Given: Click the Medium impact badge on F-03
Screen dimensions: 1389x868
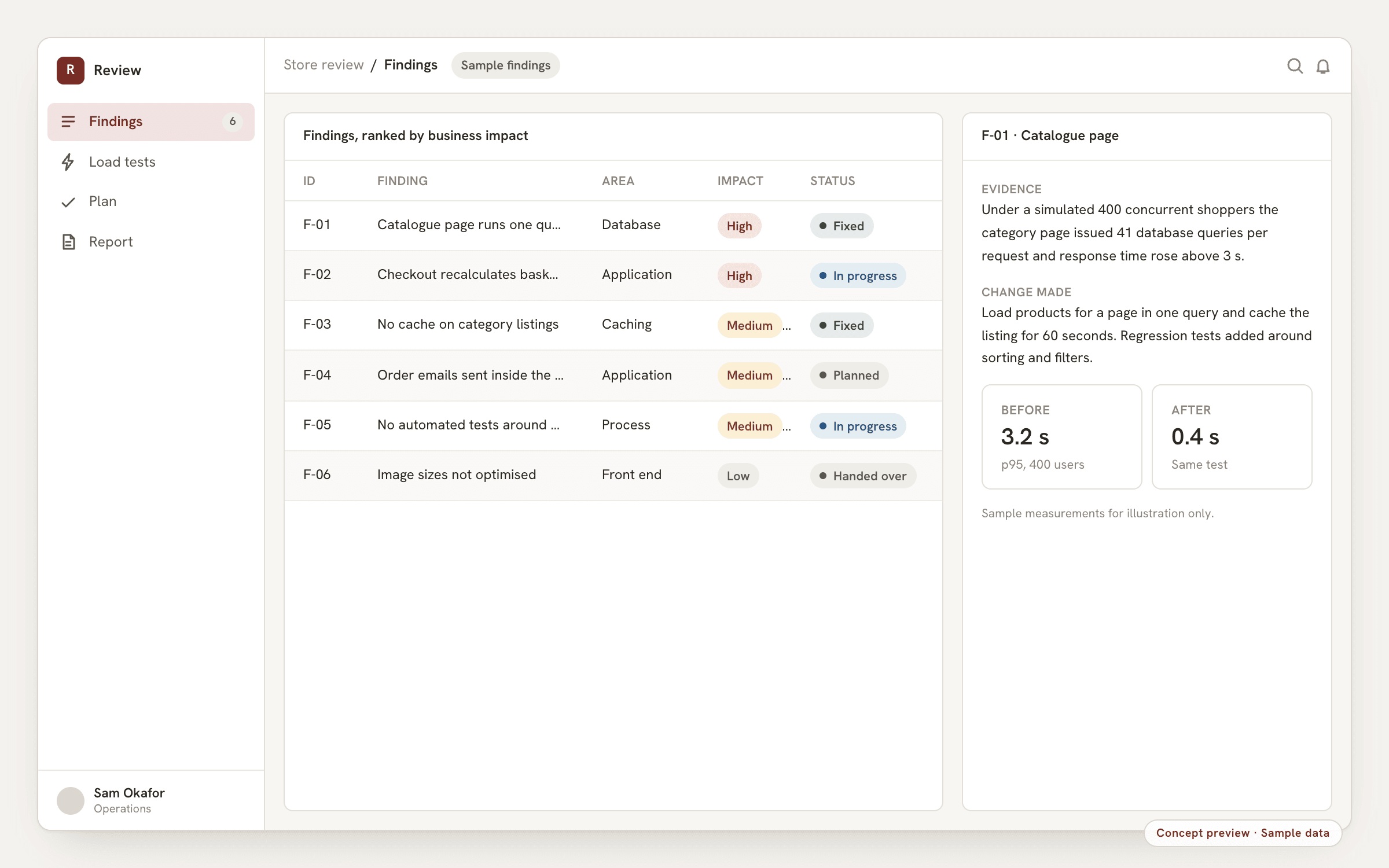Looking at the screenshot, I should 749,325.
